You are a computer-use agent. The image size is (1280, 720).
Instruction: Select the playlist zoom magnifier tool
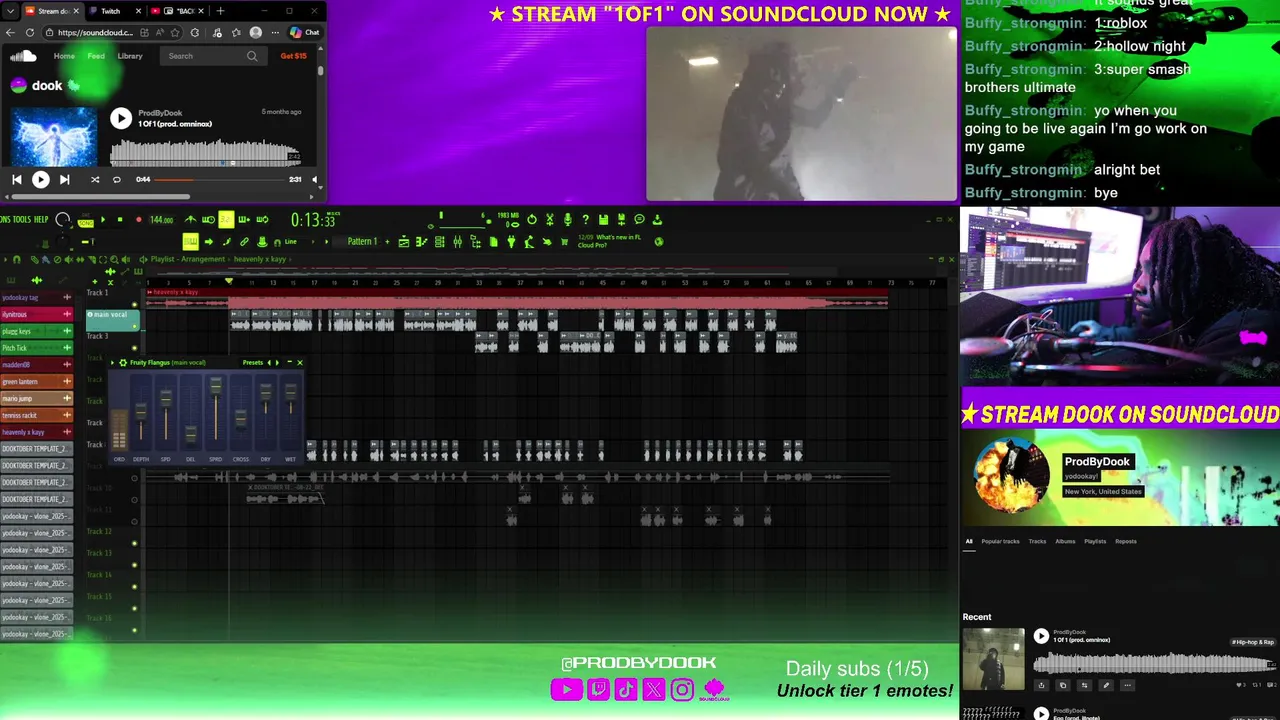point(114,260)
